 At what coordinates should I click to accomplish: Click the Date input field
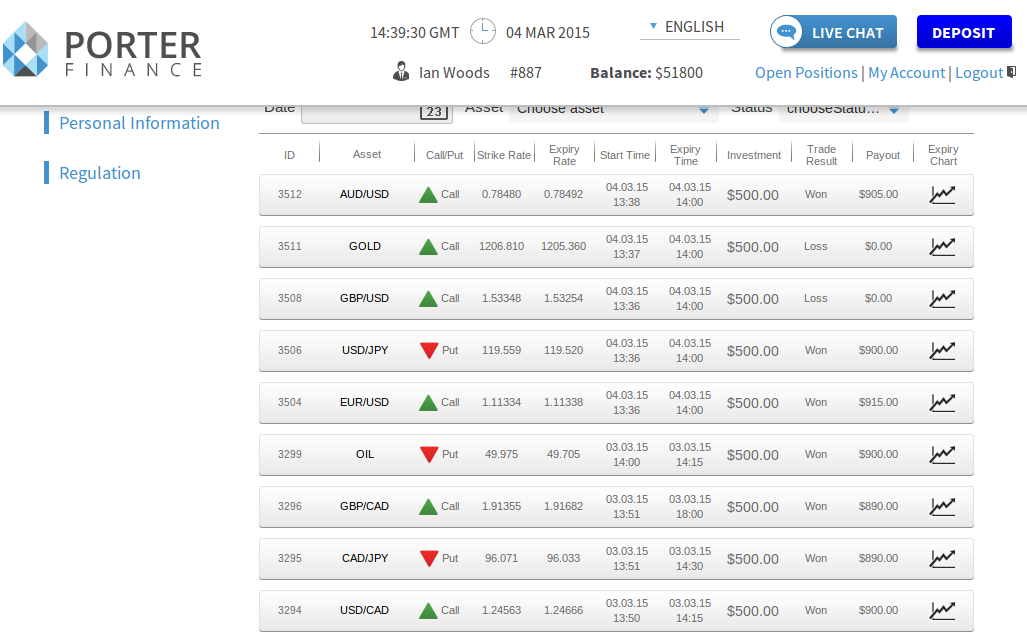pos(360,111)
